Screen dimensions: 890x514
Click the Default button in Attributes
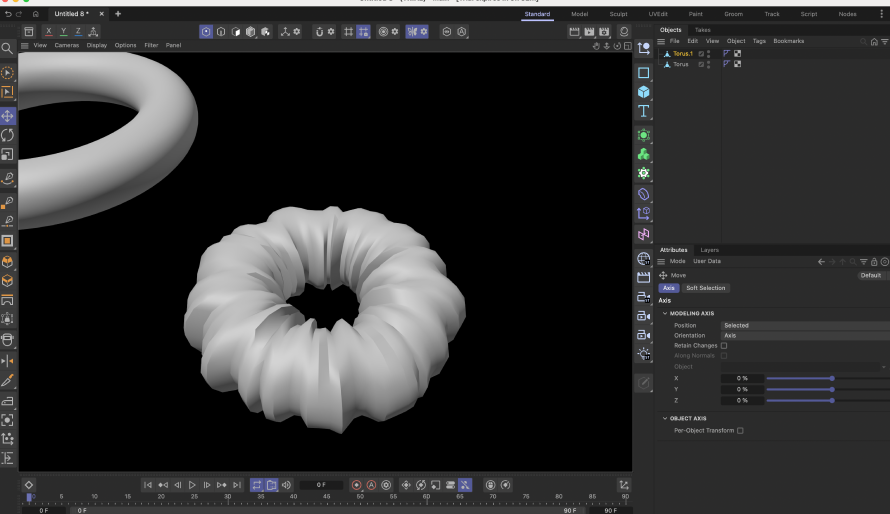coord(870,275)
